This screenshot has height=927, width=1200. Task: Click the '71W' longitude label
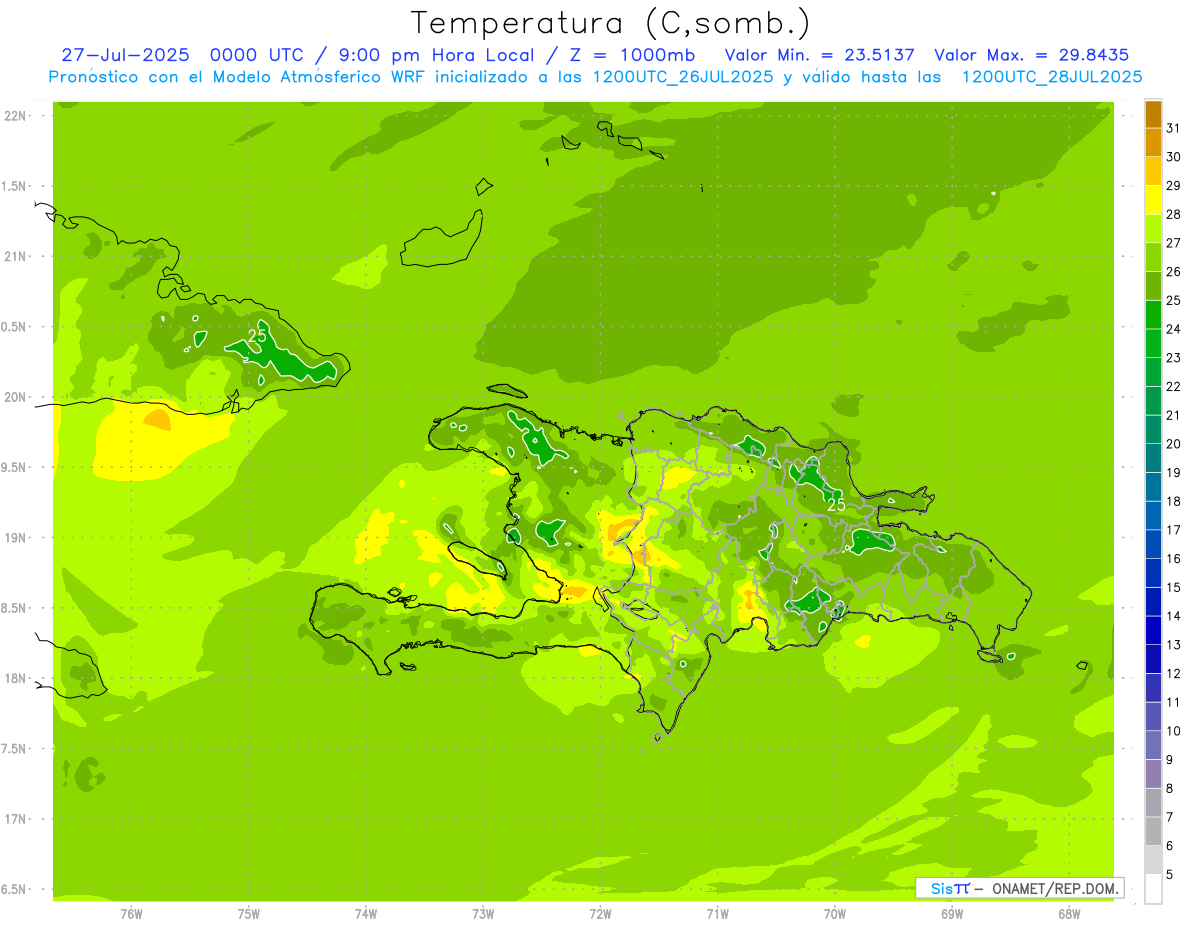coord(717,913)
